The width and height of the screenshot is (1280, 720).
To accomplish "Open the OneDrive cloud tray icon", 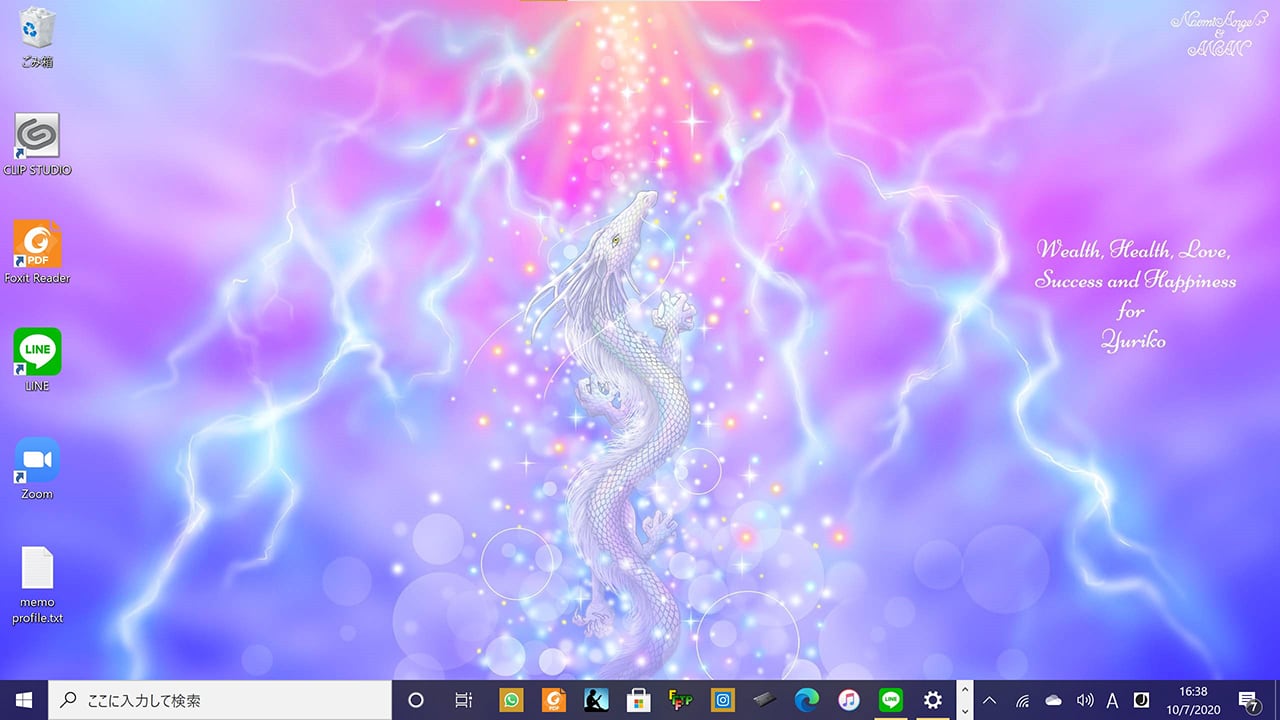I will click(x=1053, y=700).
